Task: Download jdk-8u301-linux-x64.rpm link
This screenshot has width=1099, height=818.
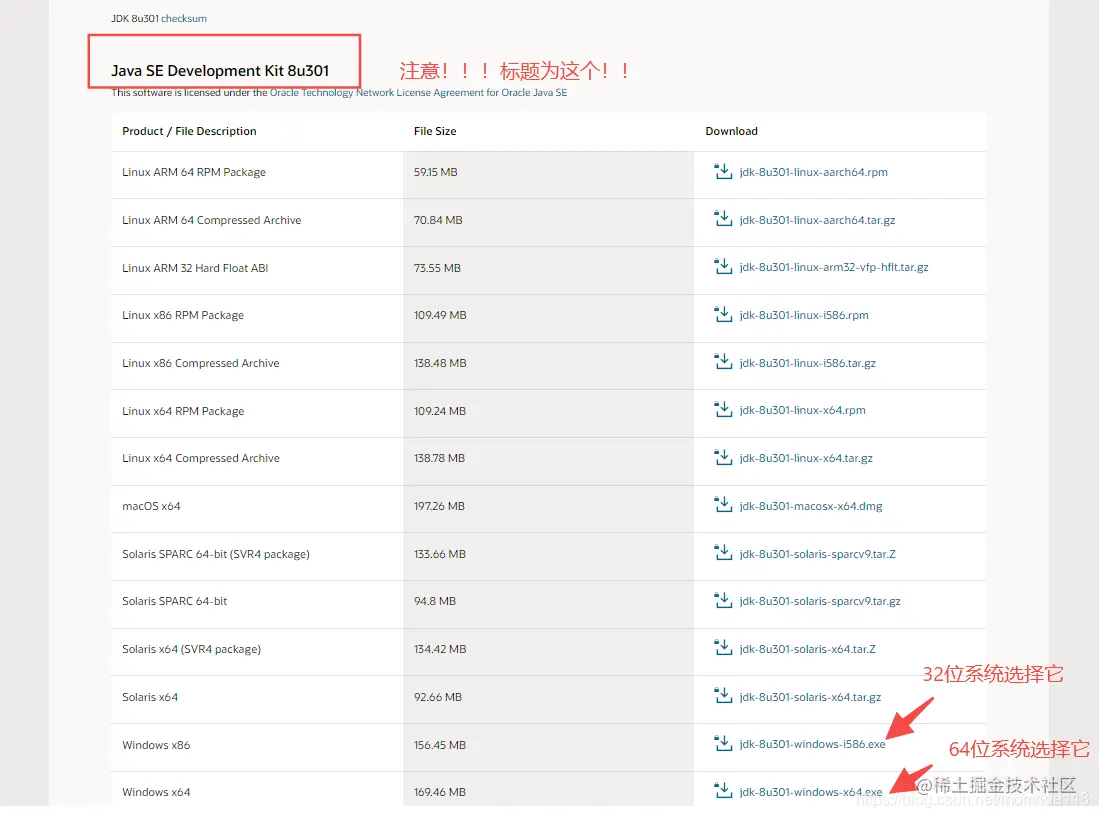Action: [x=802, y=411]
